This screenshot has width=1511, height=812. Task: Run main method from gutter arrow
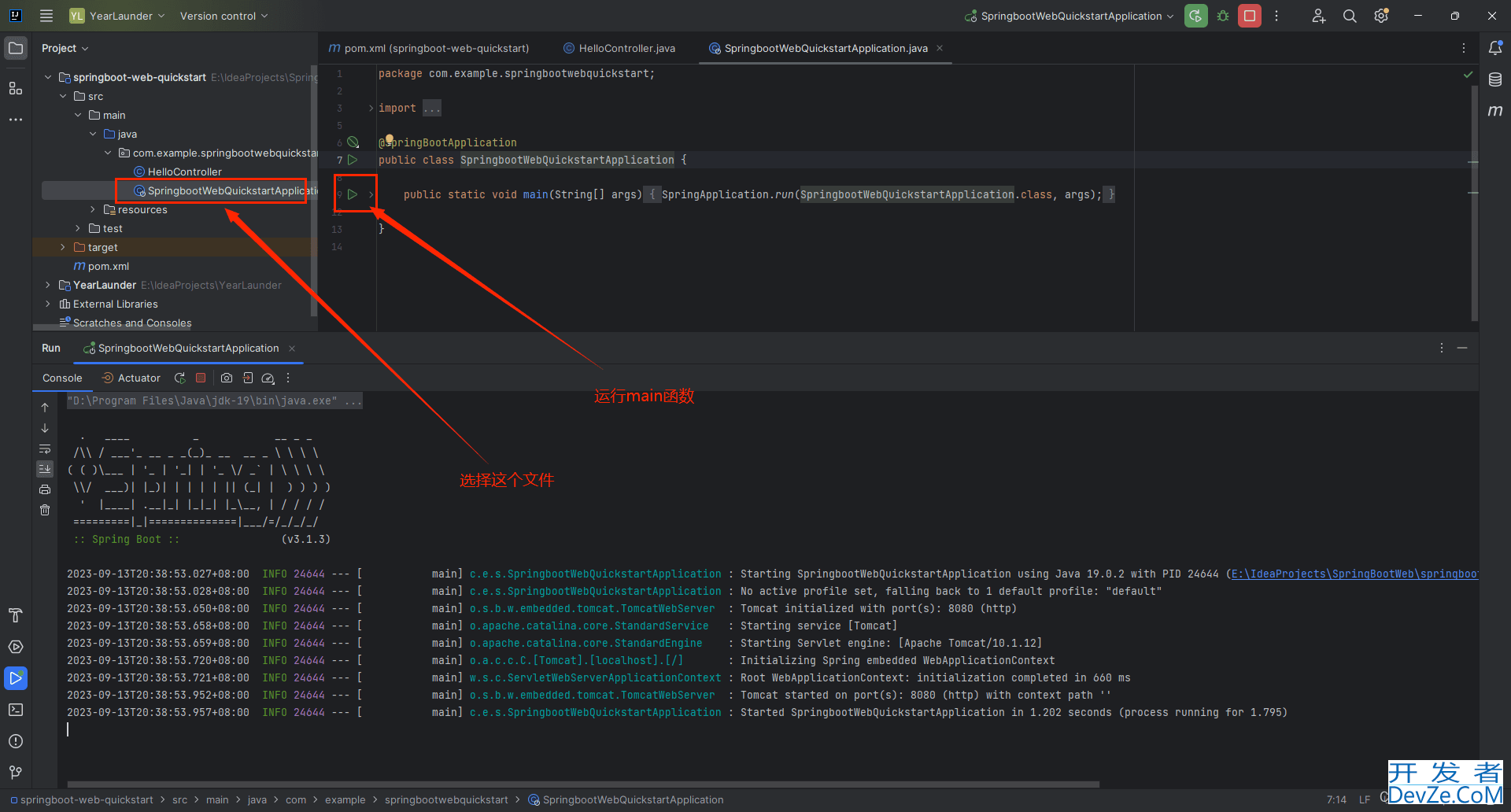(353, 194)
